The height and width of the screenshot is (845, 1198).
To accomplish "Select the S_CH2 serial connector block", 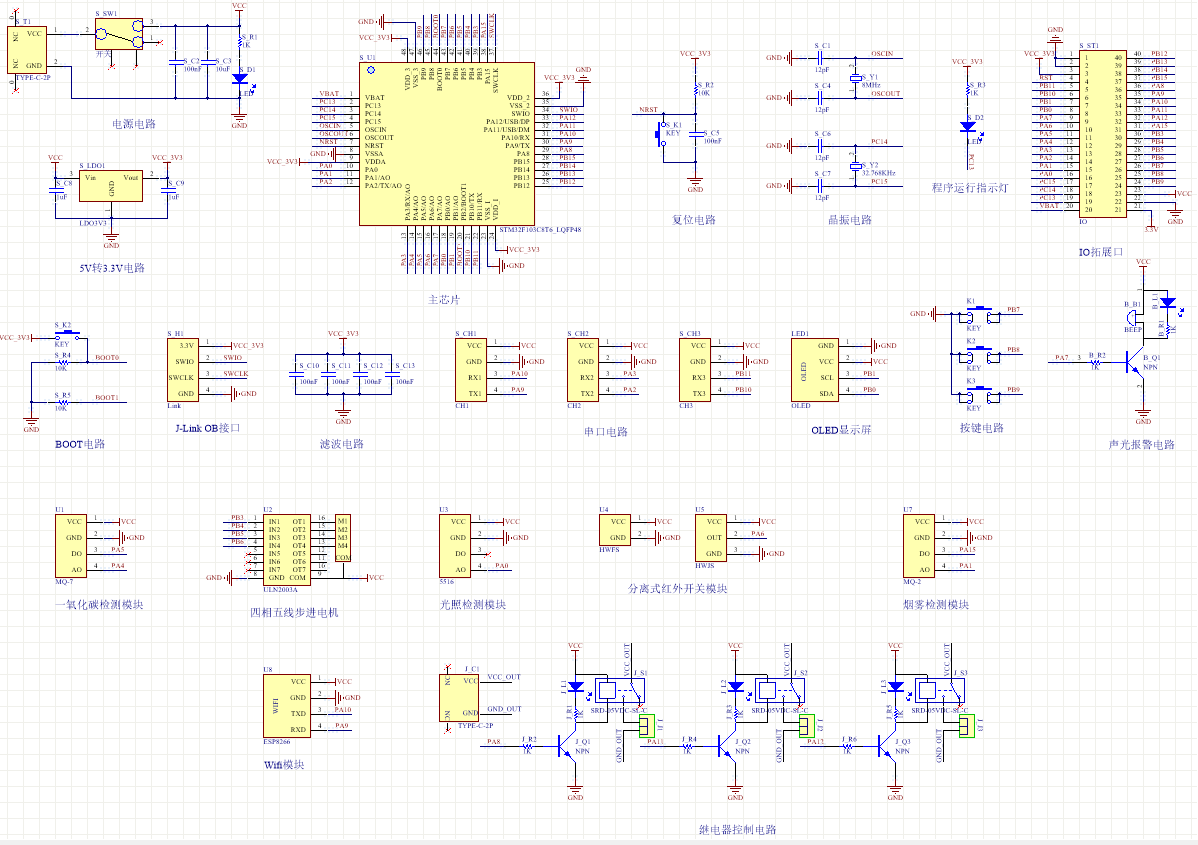I will click(x=583, y=370).
